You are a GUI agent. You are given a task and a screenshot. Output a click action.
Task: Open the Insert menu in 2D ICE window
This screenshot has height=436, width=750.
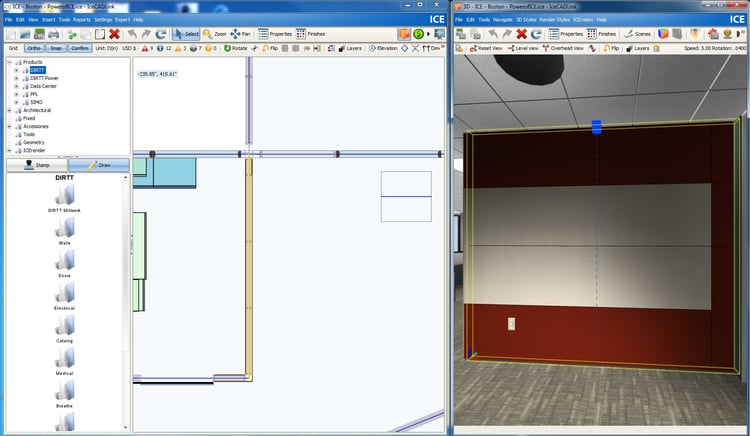(48, 20)
